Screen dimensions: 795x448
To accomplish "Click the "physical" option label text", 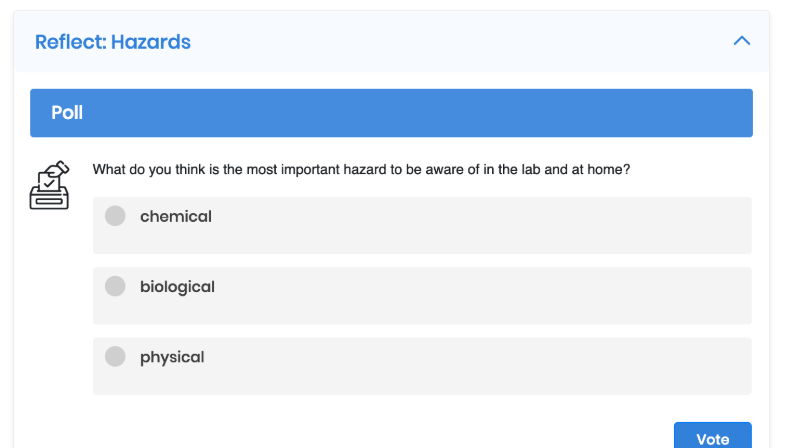I will click(172, 357).
